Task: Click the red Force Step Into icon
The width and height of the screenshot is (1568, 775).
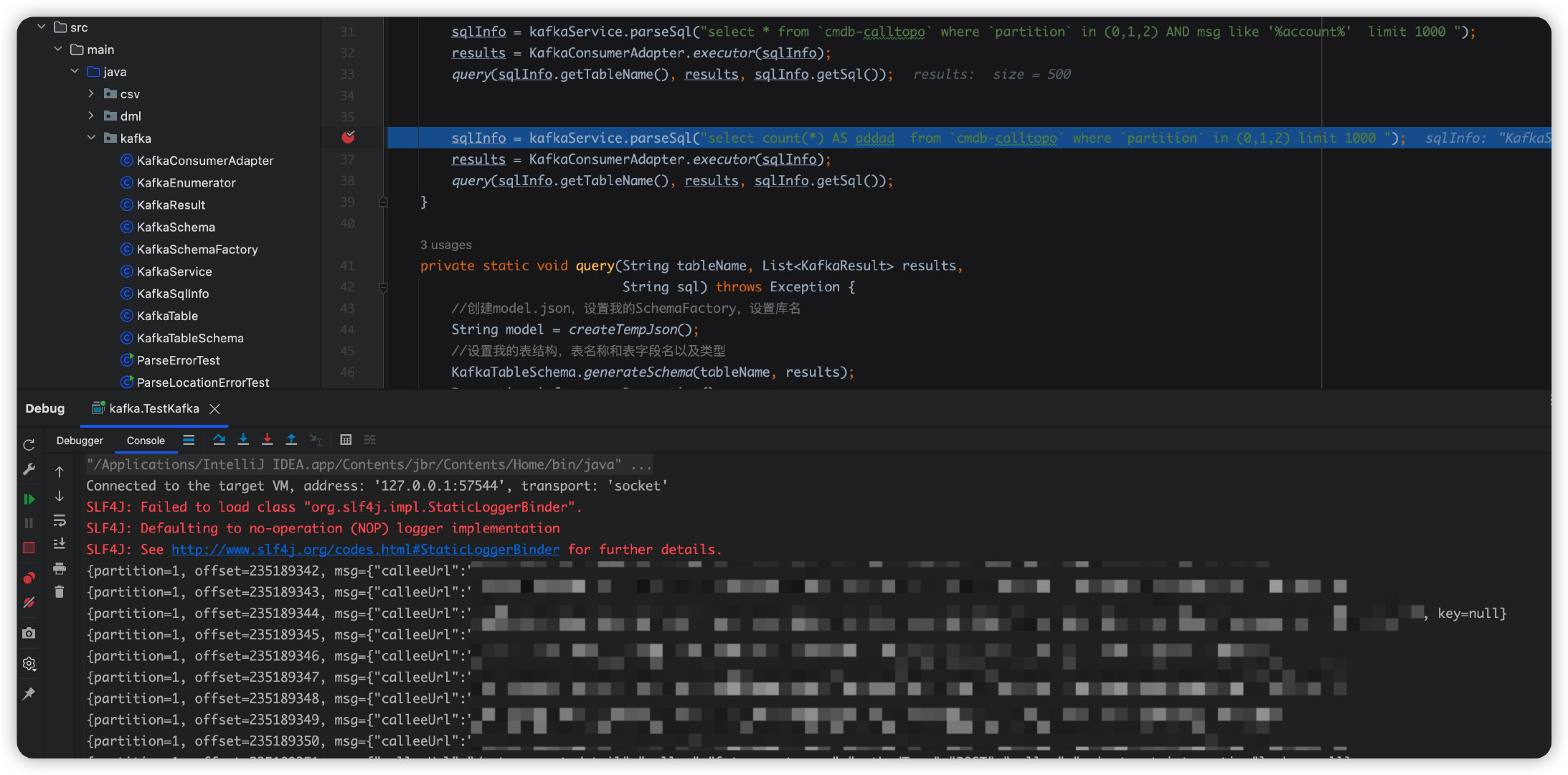Action: coord(267,440)
